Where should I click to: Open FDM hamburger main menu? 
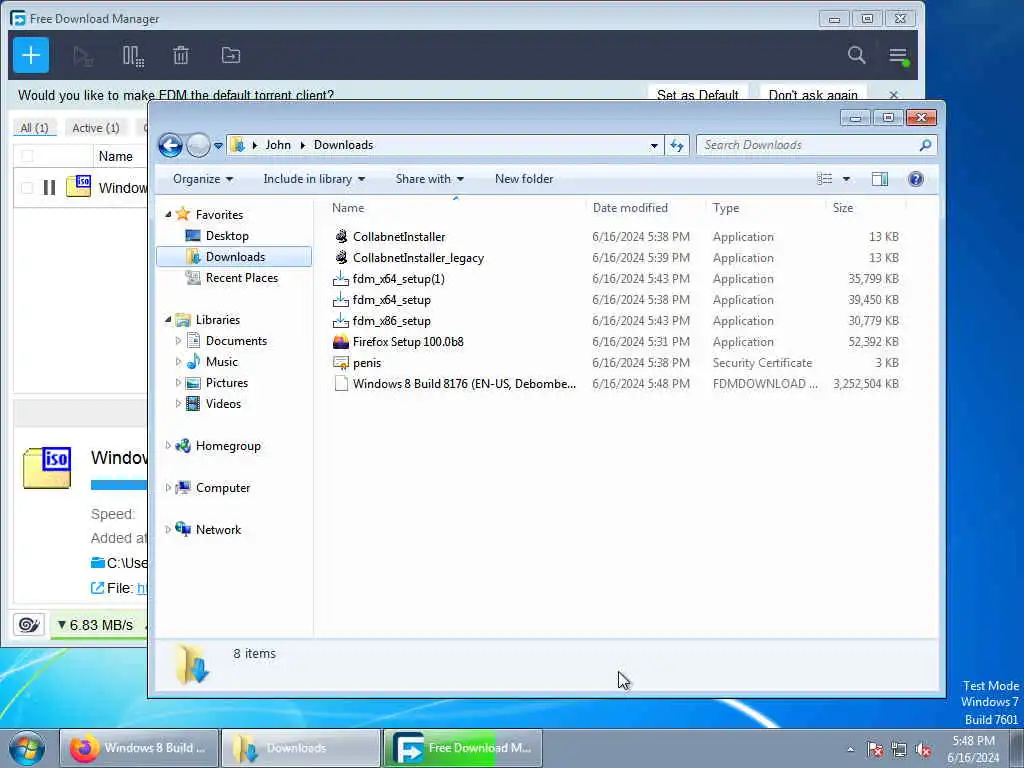coord(899,56)
